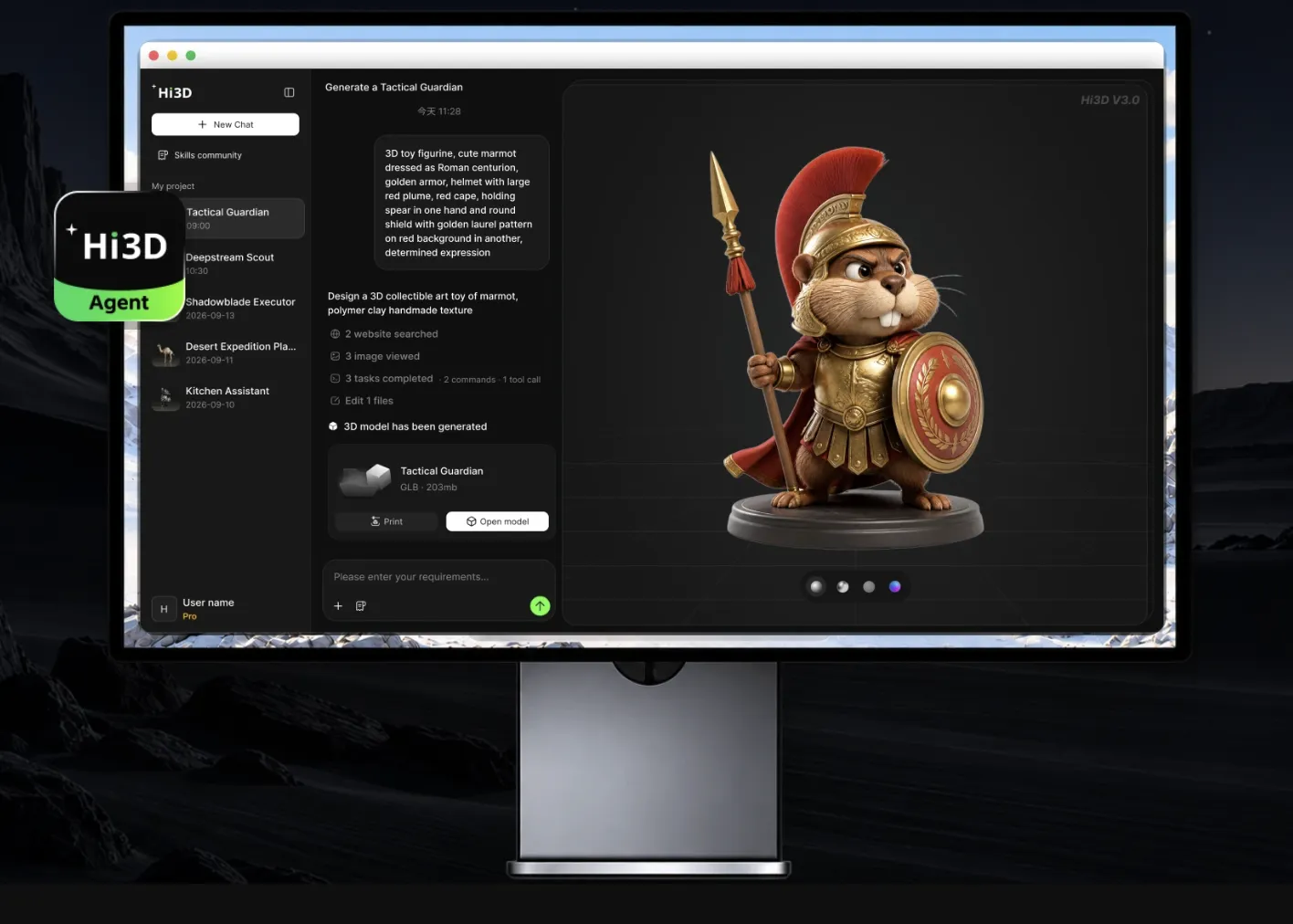This screenshot has height=924, width=1293.
Task: Select the blue-purple gradient material sphere
Action: click(895, 587)
